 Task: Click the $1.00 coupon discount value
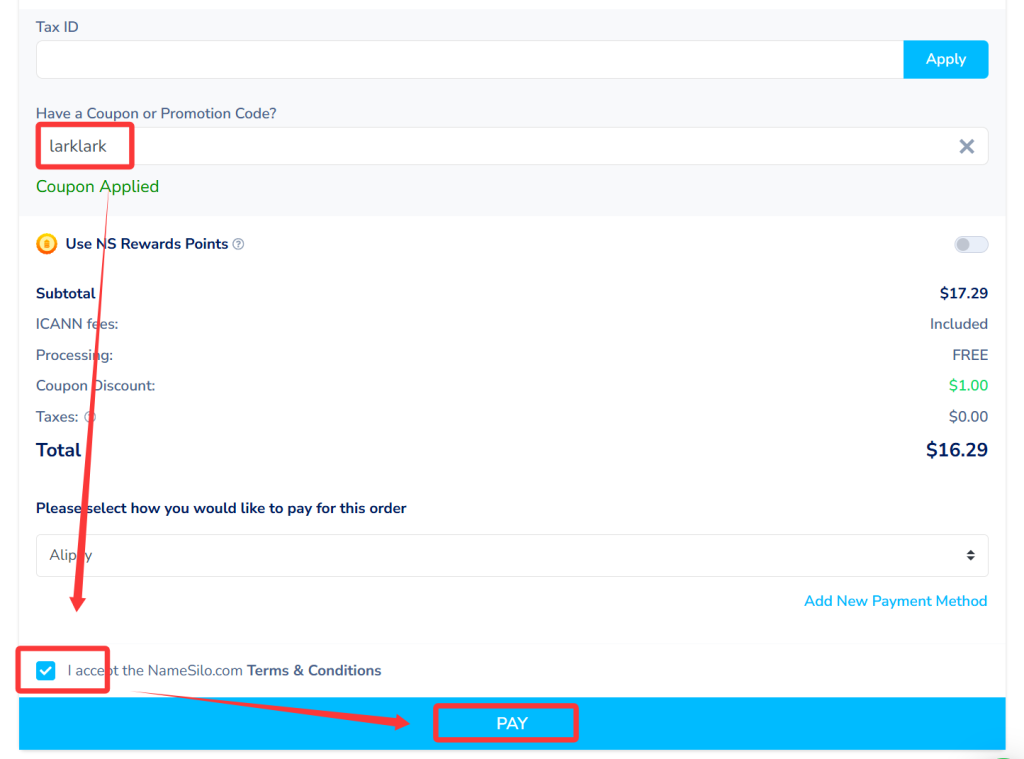pyautogui.click(x=967, y=386)
